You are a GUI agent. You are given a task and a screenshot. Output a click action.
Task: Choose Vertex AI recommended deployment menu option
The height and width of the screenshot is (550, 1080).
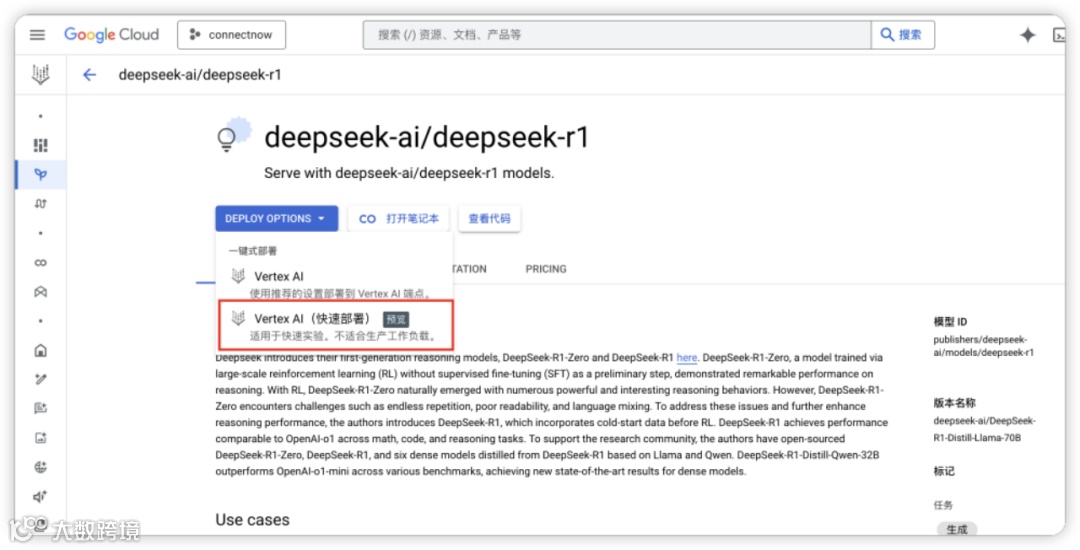(334, 284)
